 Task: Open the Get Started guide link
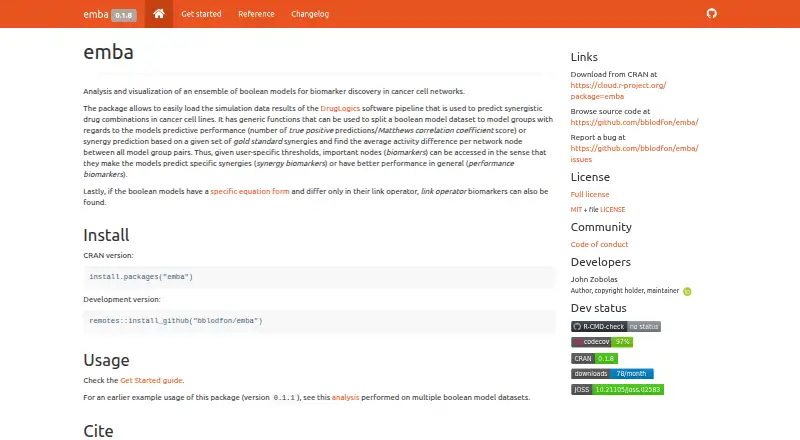pos(151,380)
